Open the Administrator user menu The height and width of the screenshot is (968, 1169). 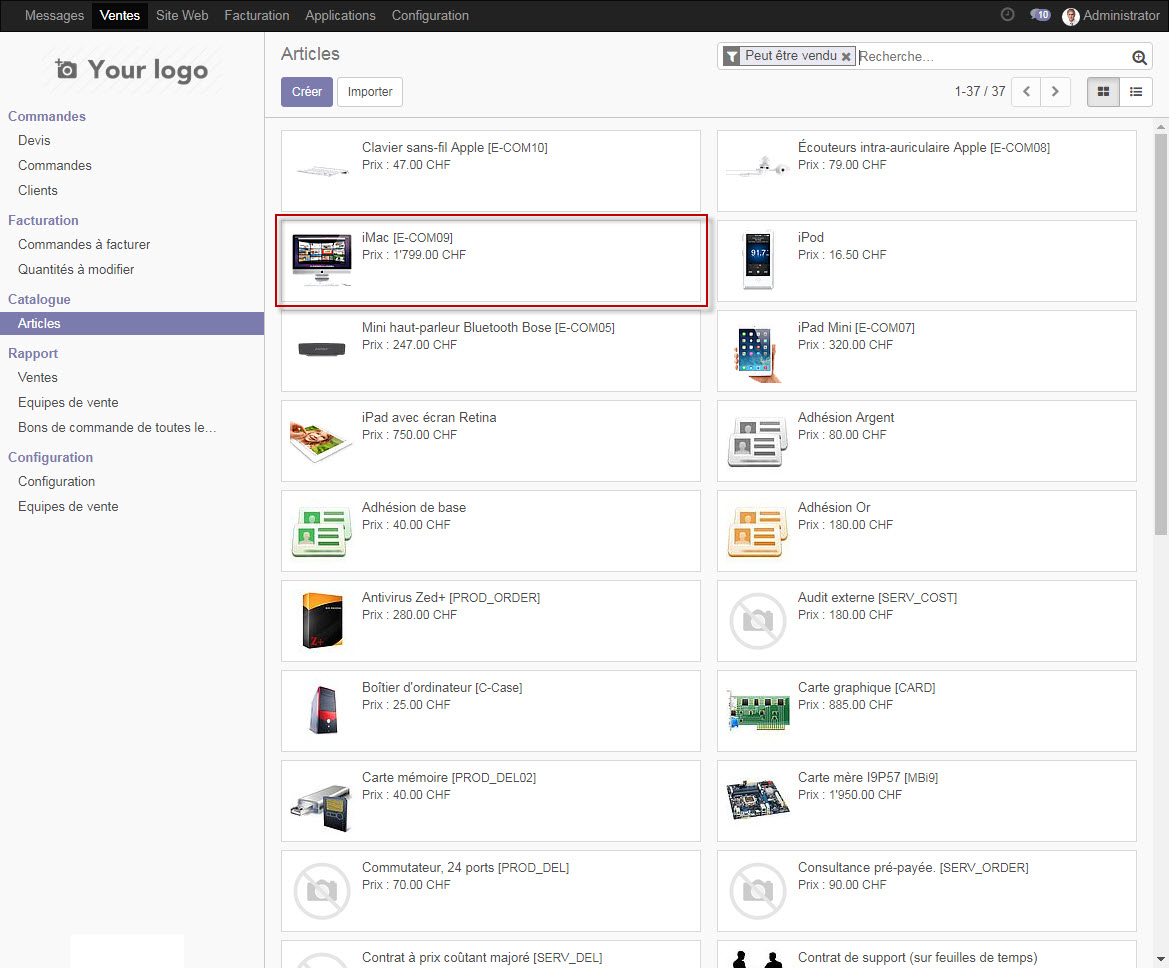[x=1111, y=16]
